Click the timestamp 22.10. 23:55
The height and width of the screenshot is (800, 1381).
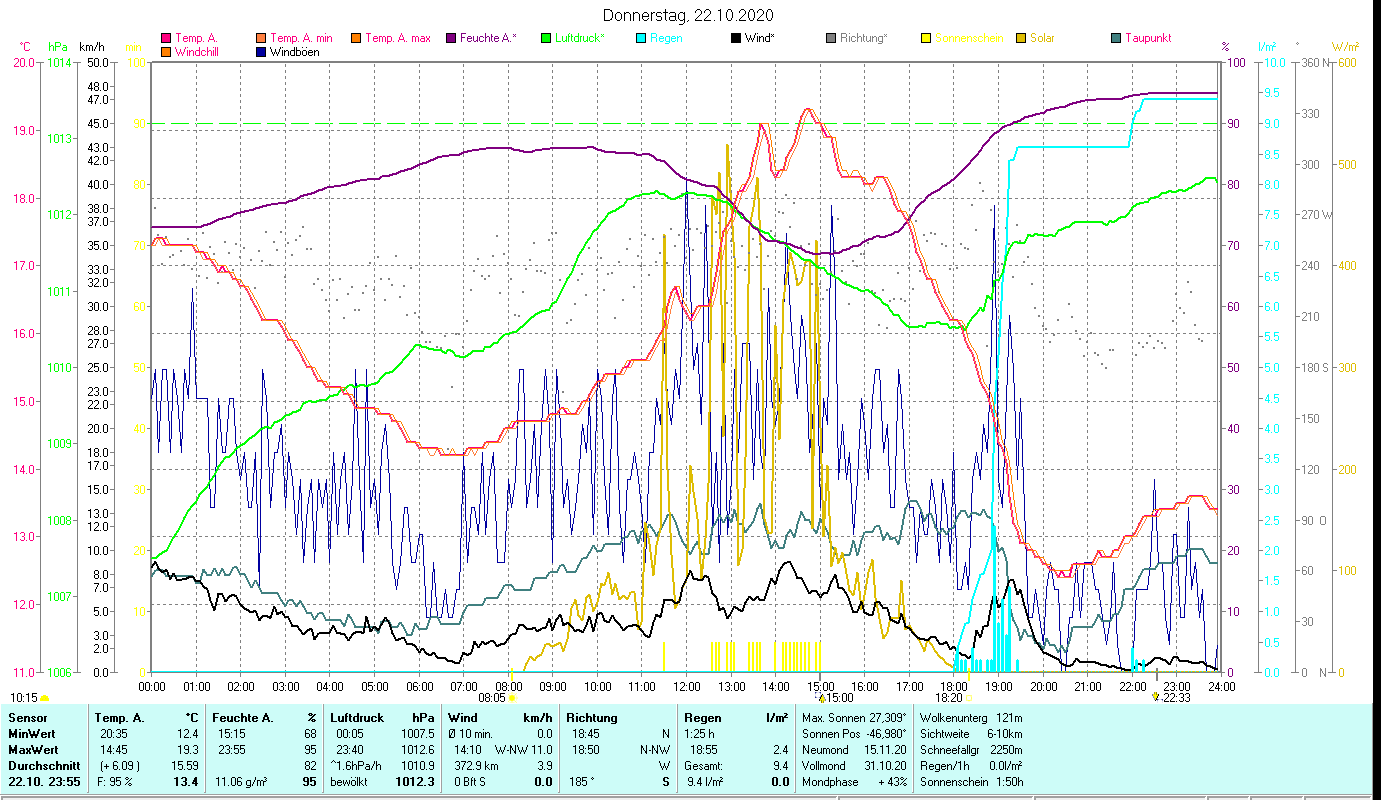pos(45,781)
